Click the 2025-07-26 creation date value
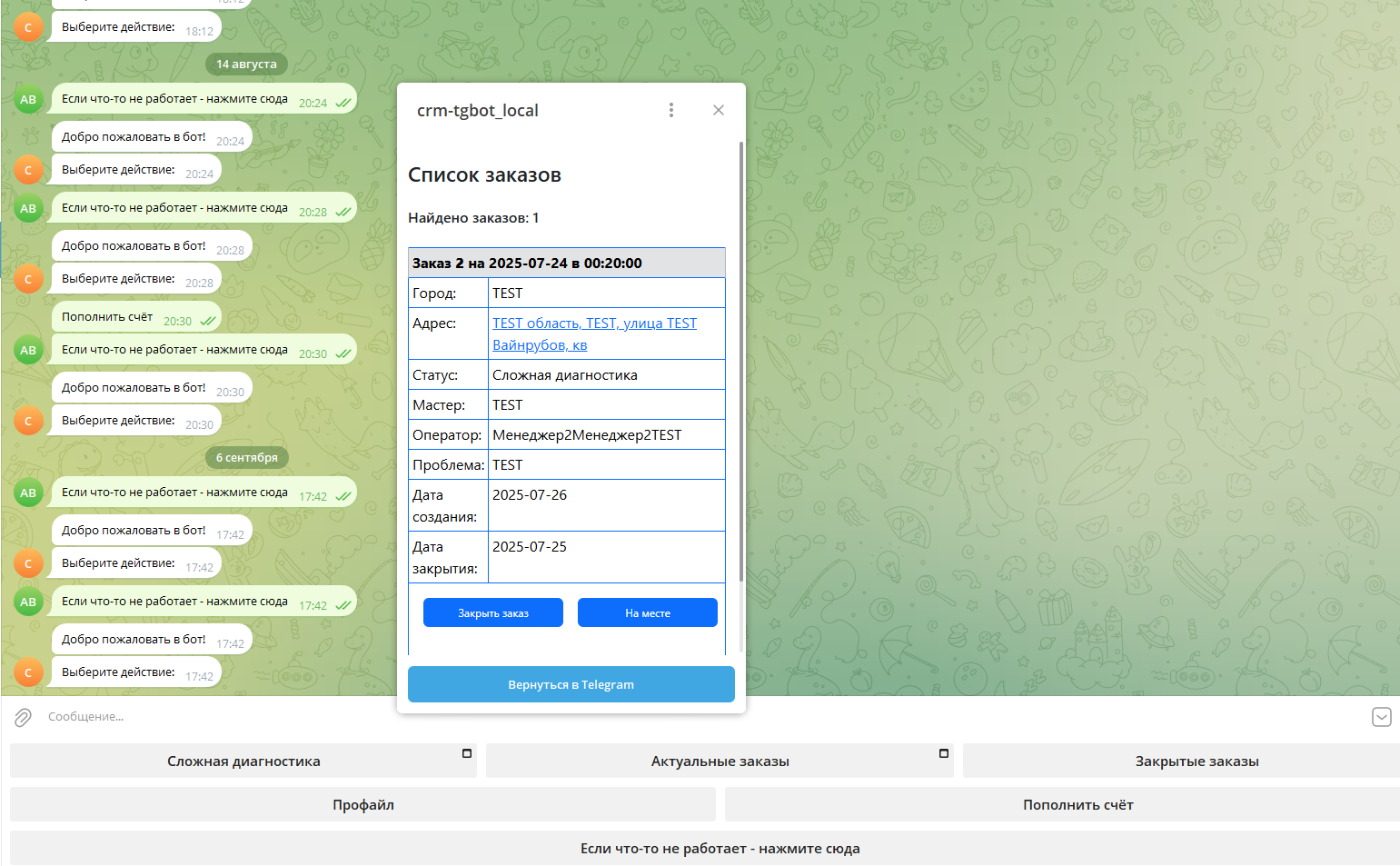 click(530, 494)
